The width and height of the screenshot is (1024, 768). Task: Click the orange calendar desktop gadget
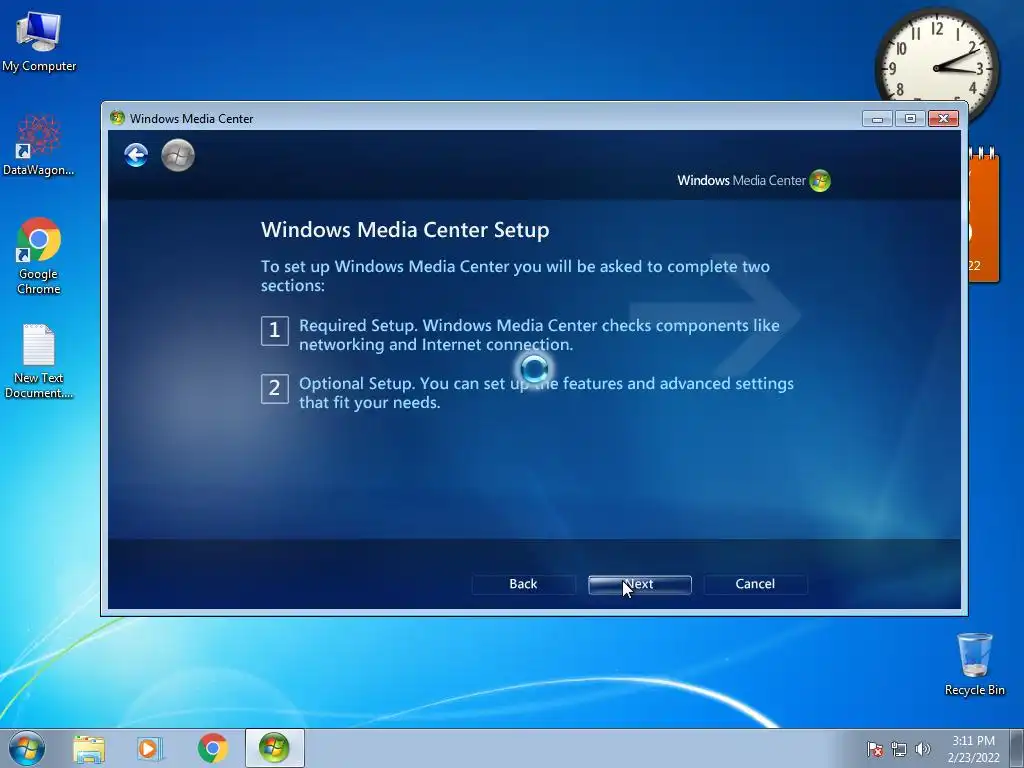[983, 216]
